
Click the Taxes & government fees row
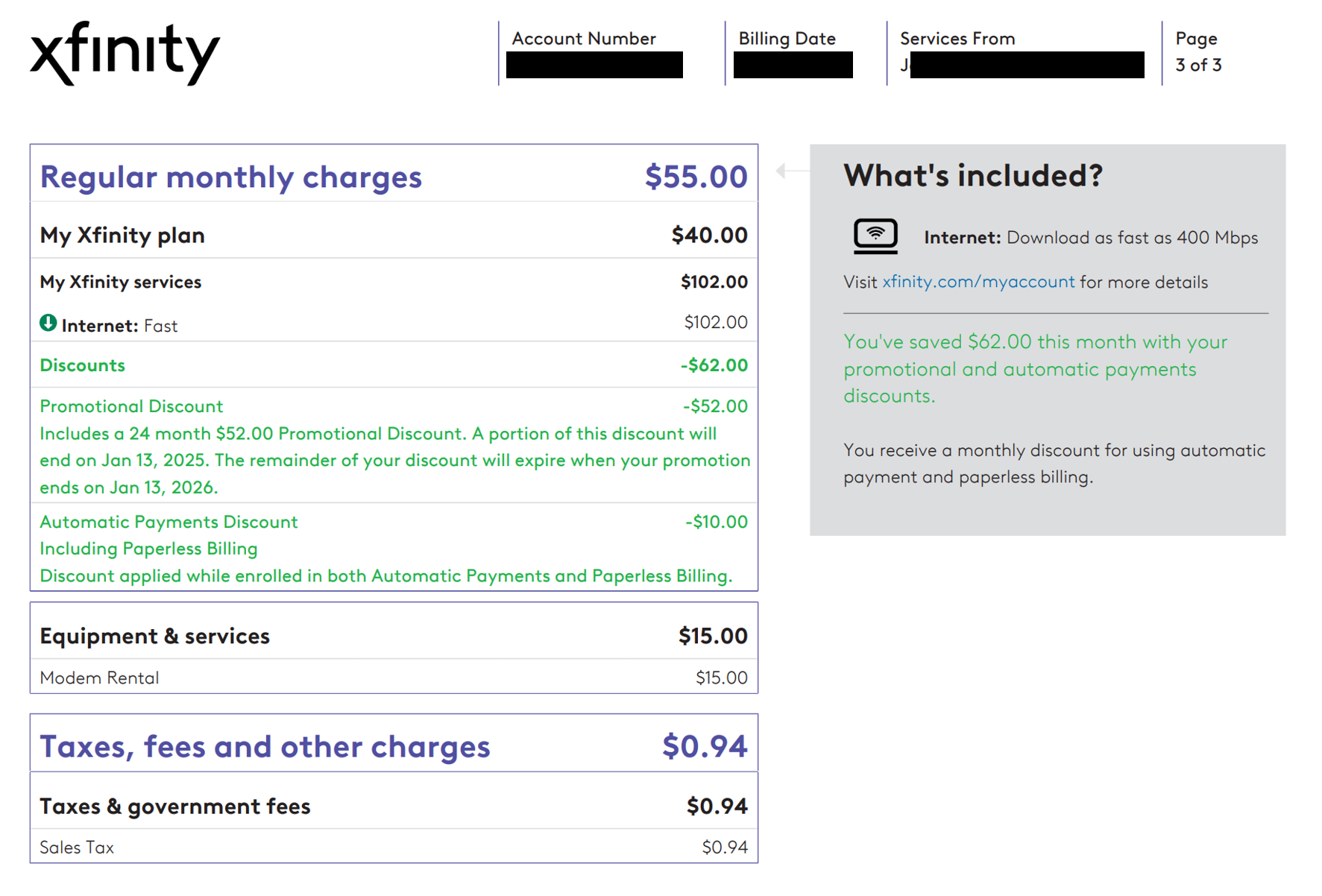[x=174, y=807]
